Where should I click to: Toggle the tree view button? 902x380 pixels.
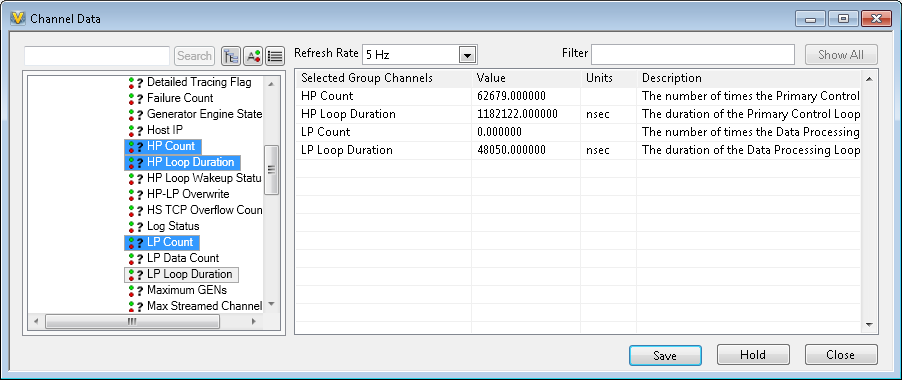(x=231, y=56)
